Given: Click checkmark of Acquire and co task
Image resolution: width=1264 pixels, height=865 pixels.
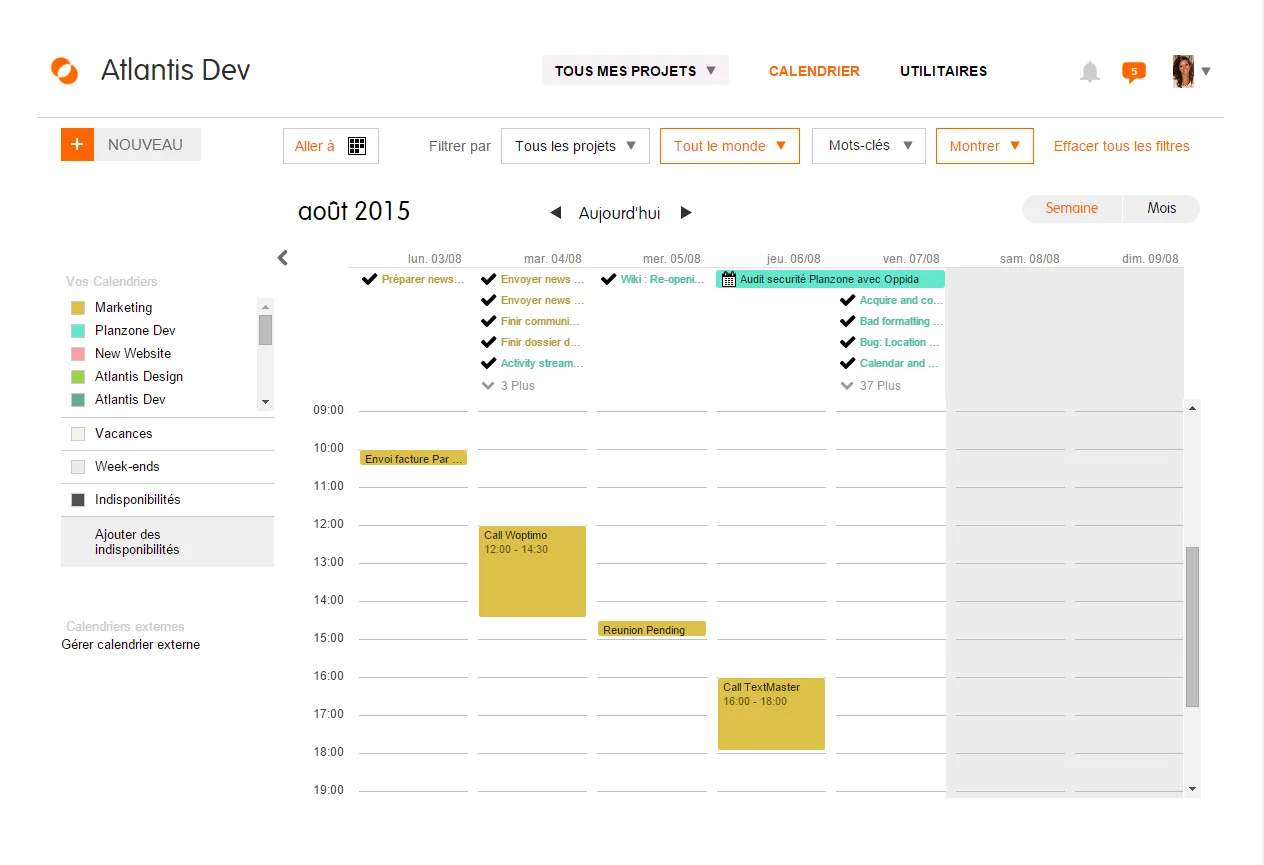Looking at the screenshot, I should tap(847, 300).
